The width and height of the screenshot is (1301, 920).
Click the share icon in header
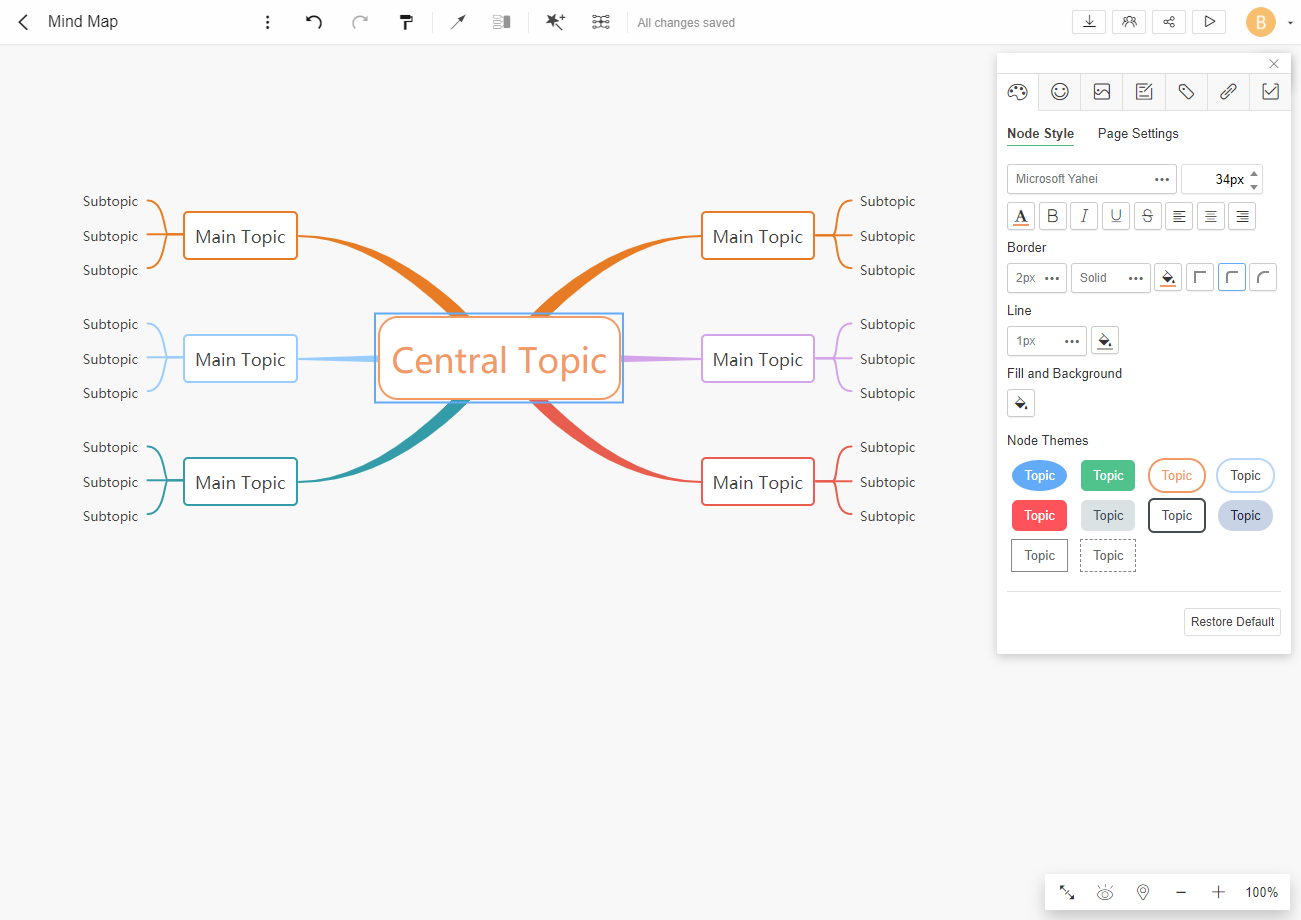(1169, 22)
